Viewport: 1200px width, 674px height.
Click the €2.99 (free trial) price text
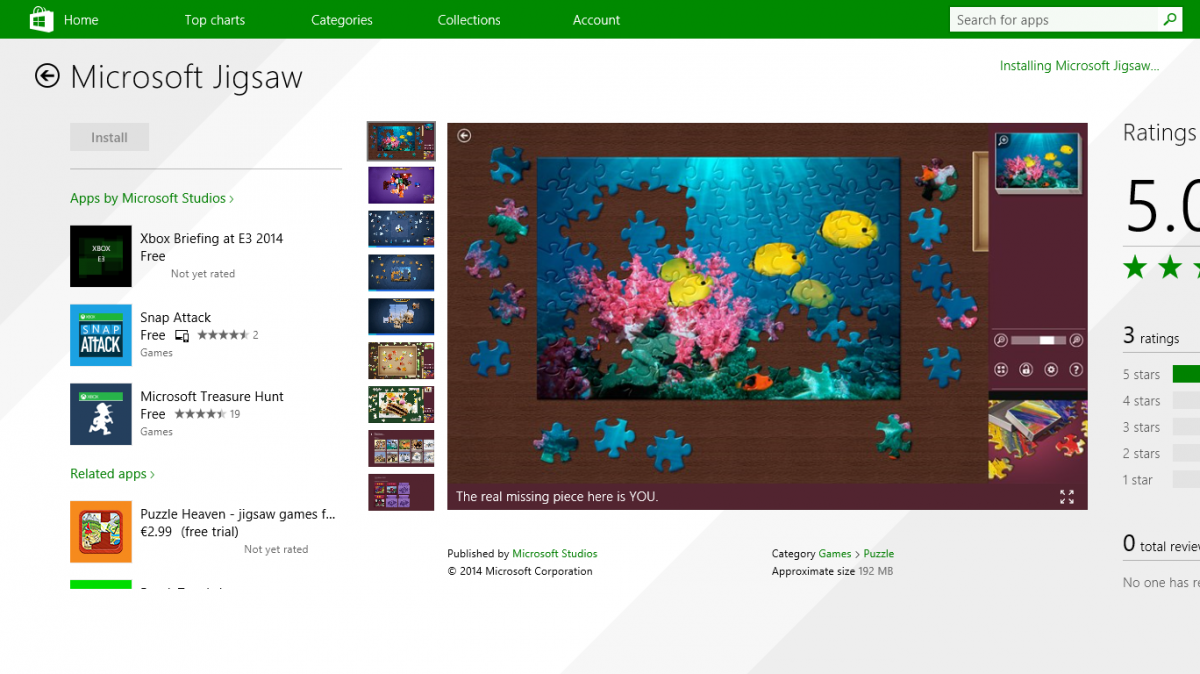tap(189, 532)
